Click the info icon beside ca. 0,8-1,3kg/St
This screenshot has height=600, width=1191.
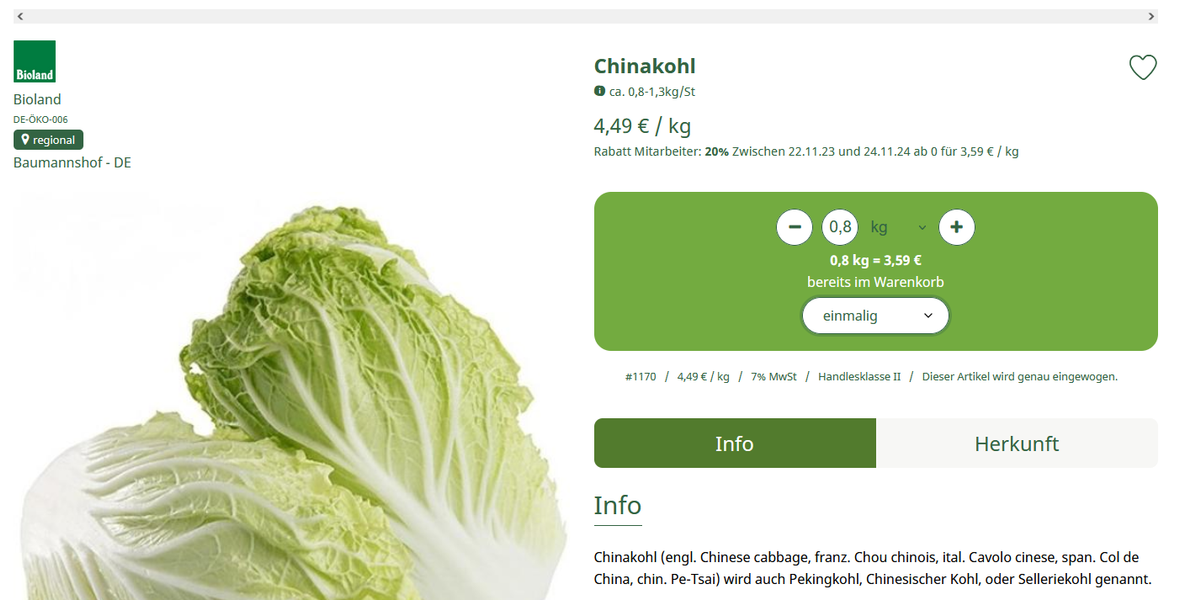click(599, 91)
